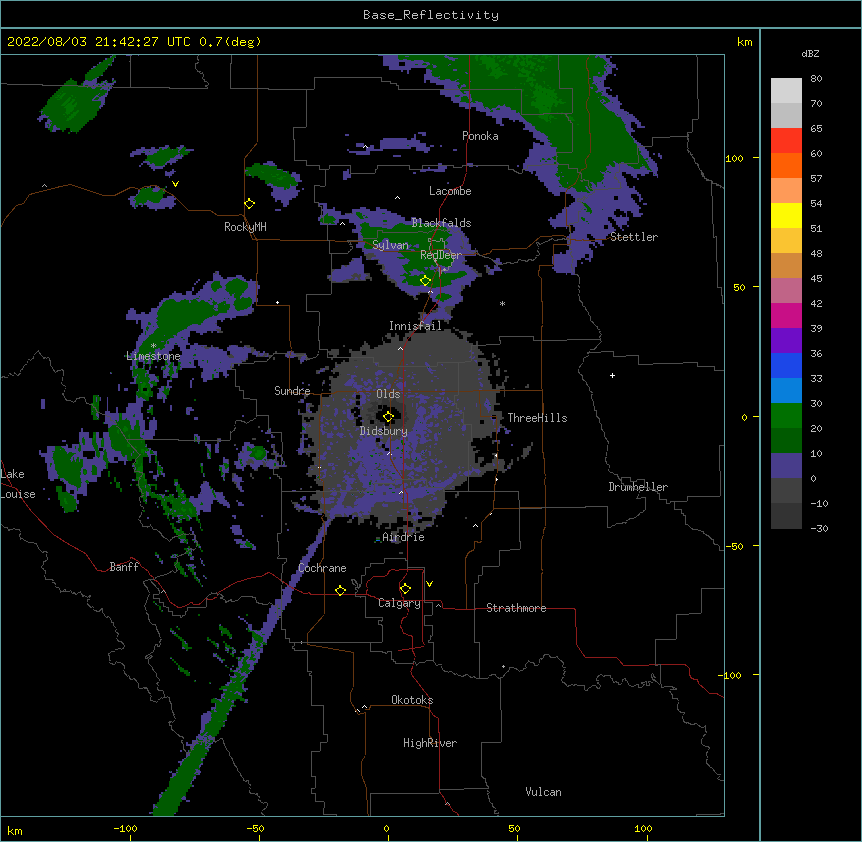Click the Sundre town label
Image resolution: width=862 pixels, height=842 pixels.
292,391
